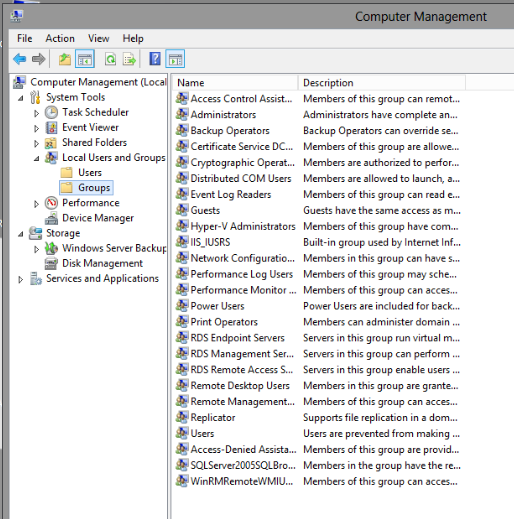The image size is (514, 519).
Task: Expand the Task Scheduler node arrow
Action: click(x=36, y=113)
